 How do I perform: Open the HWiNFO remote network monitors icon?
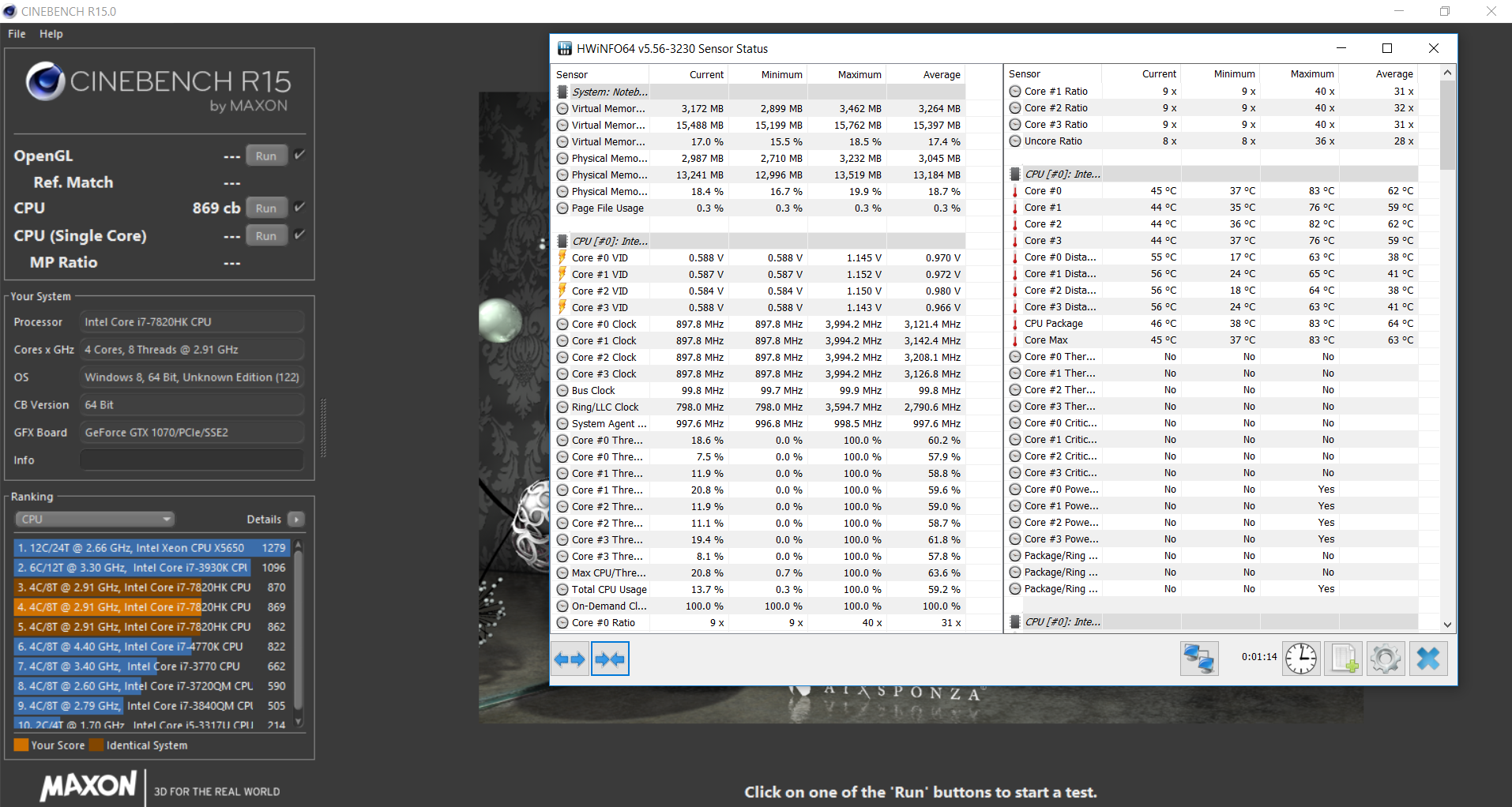1199,659
